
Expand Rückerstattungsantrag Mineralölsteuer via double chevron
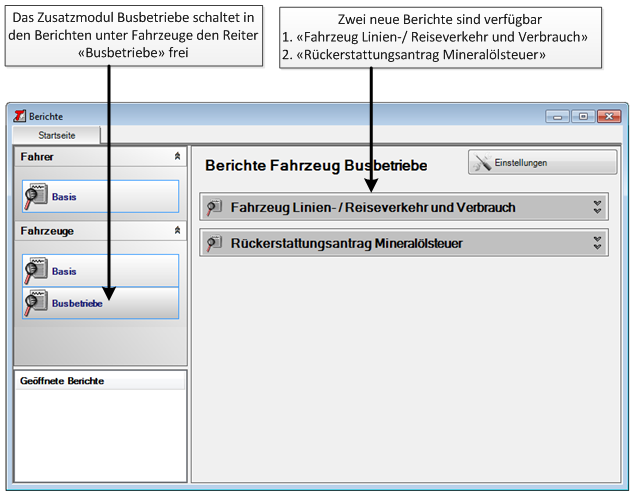pos(597,243)
